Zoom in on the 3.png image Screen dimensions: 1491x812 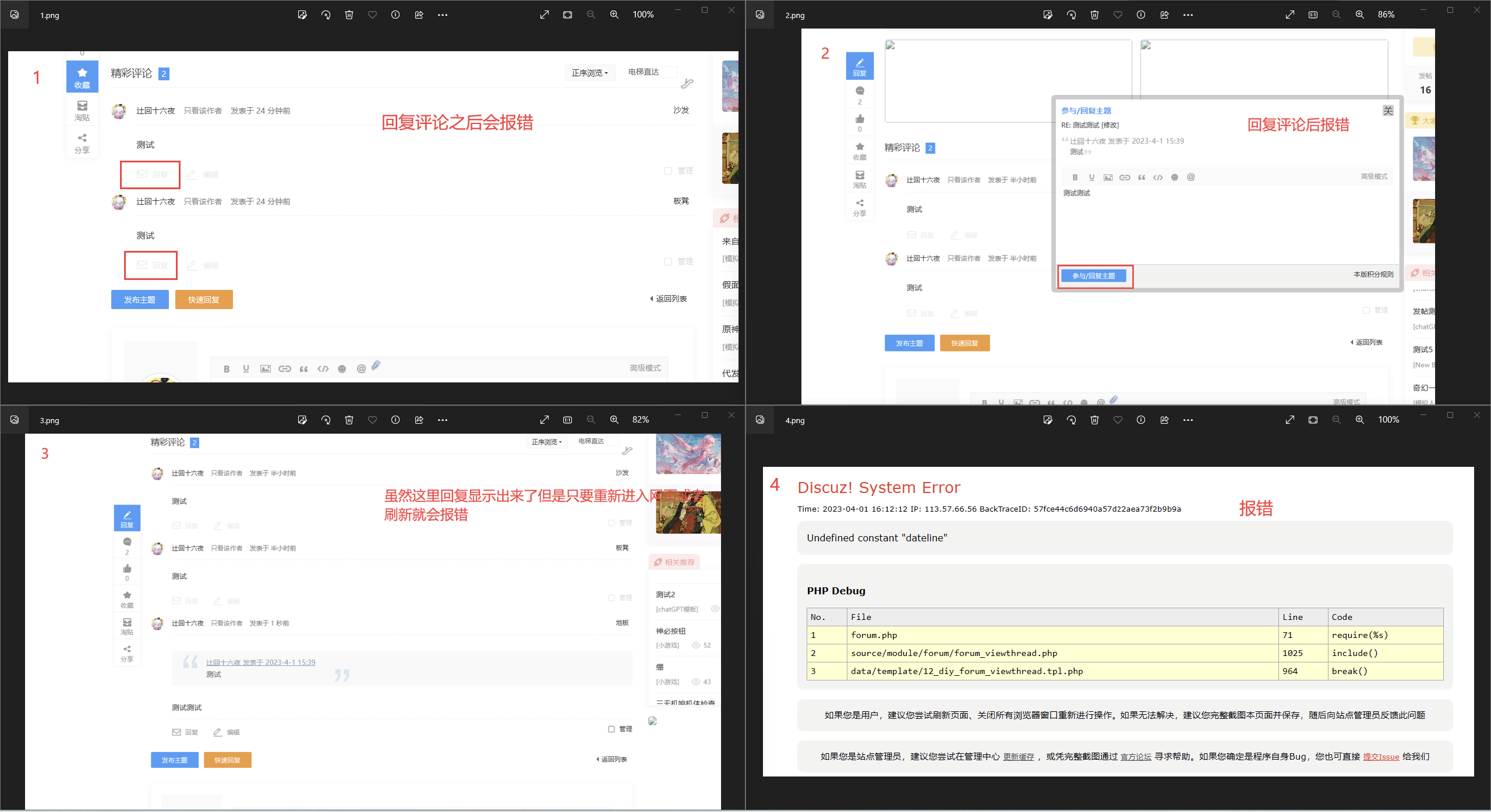pyautogui.click(x=614, y=420)
